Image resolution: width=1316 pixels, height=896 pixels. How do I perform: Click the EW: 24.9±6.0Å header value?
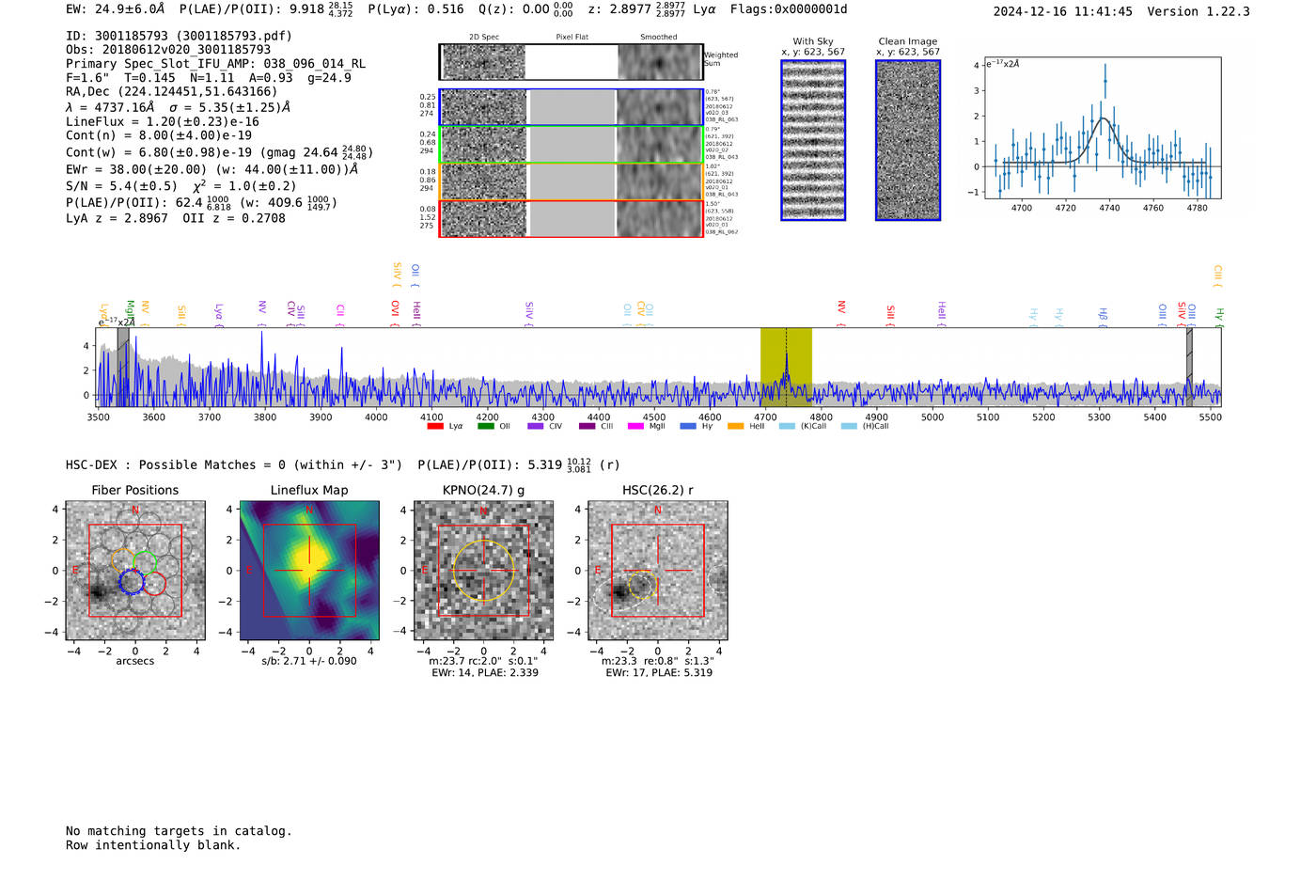(x=116, y=9)
